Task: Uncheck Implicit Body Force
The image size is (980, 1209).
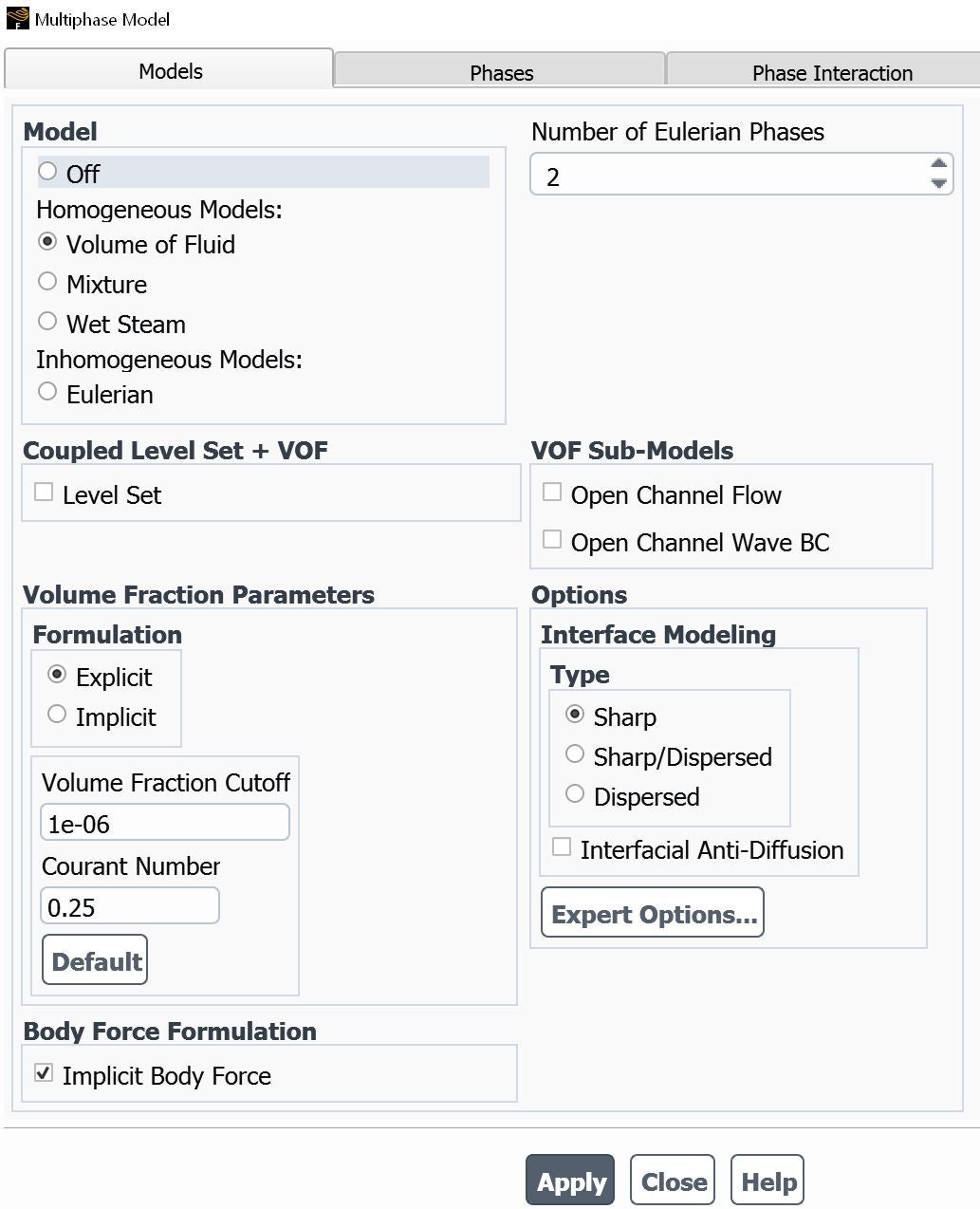Action: point(44,1073)
